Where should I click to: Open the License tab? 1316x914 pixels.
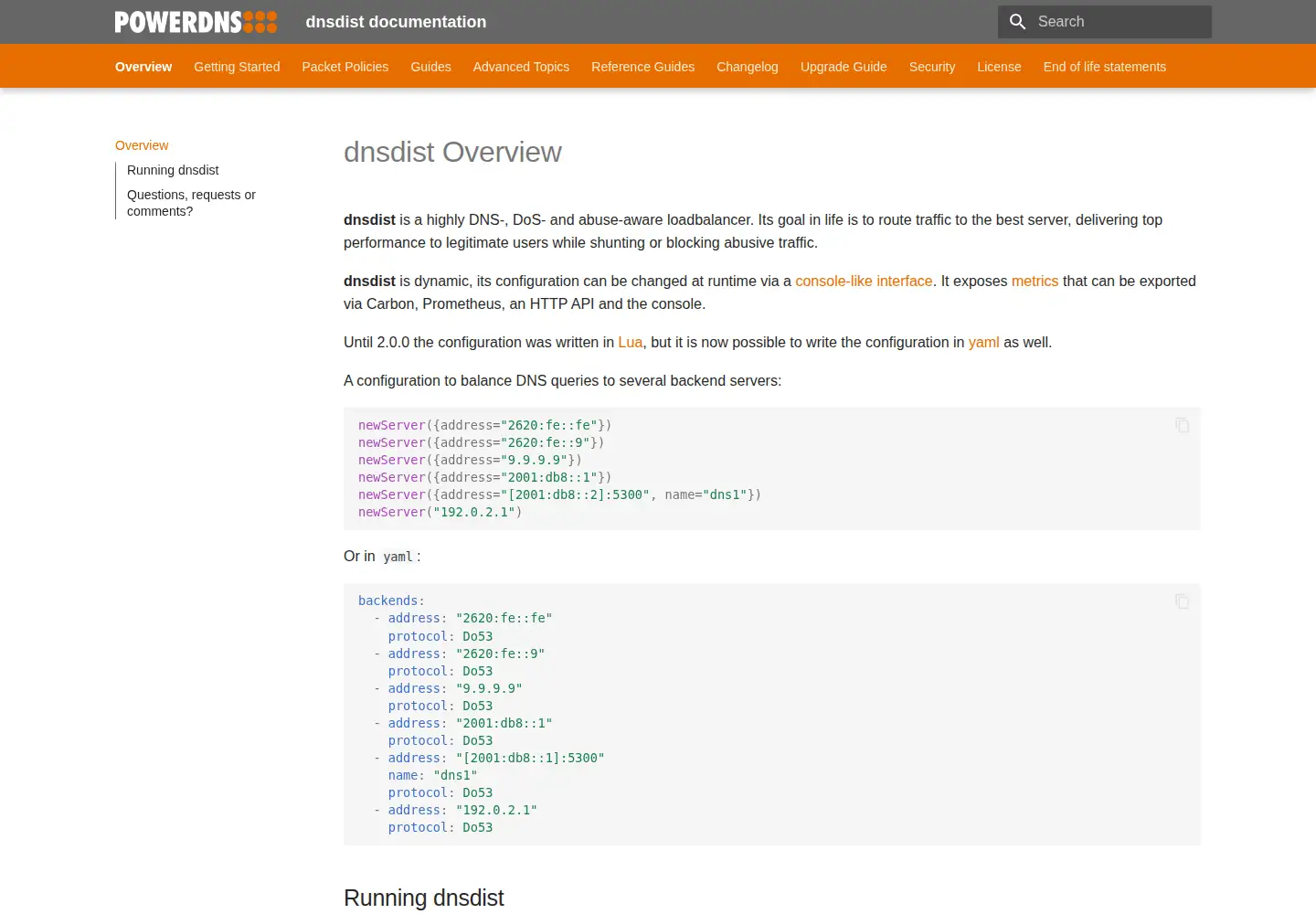pos(999,67)
